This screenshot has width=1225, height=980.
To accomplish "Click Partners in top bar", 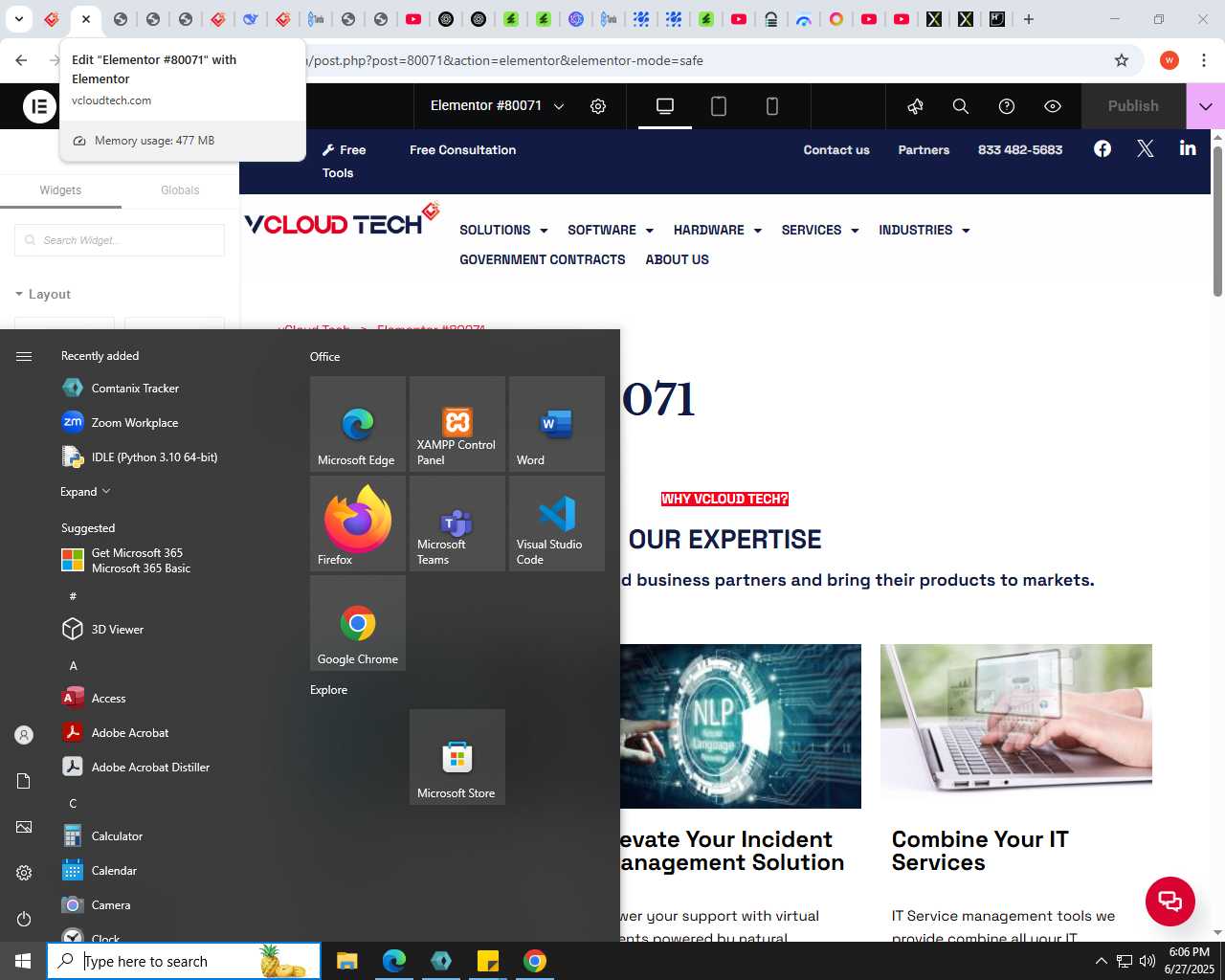I will point(924,150).
